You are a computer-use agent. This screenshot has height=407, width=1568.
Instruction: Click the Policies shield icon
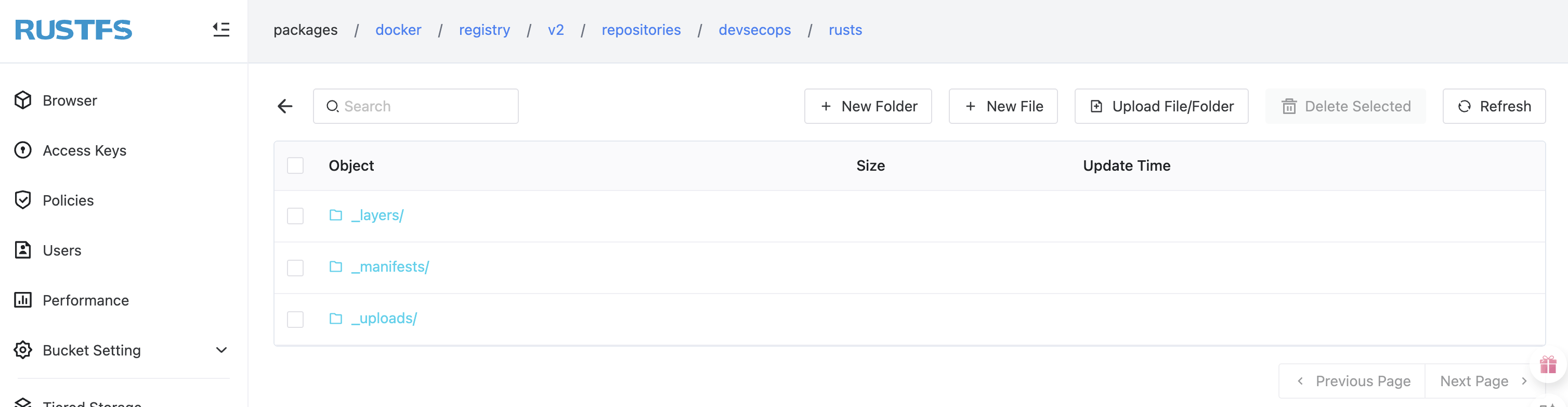[x=23, y=200]
